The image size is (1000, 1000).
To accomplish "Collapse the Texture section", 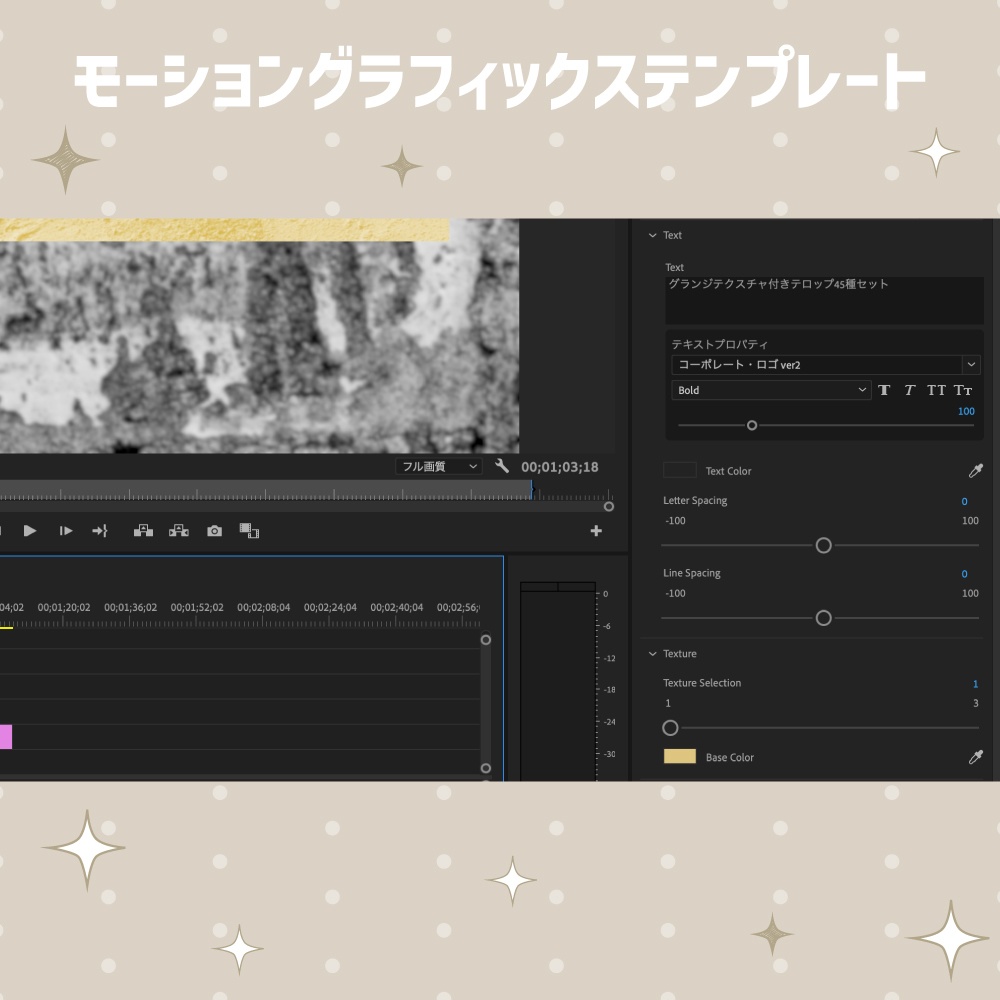I will pos(654,653).
